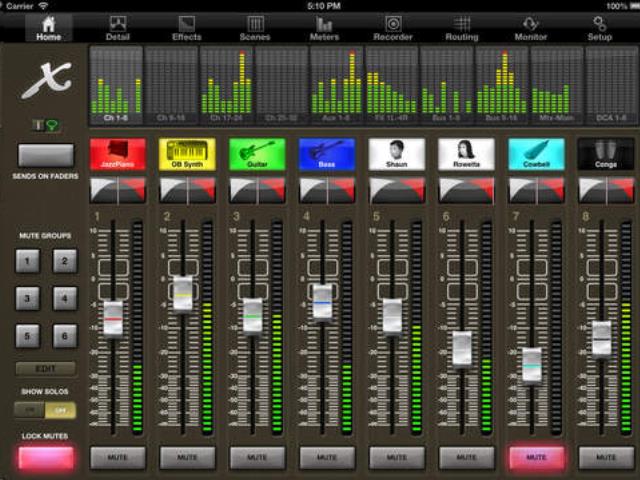Screen dimensions: 640x480
Task: Switch to the Routing tab
Action: coord(462,28)
